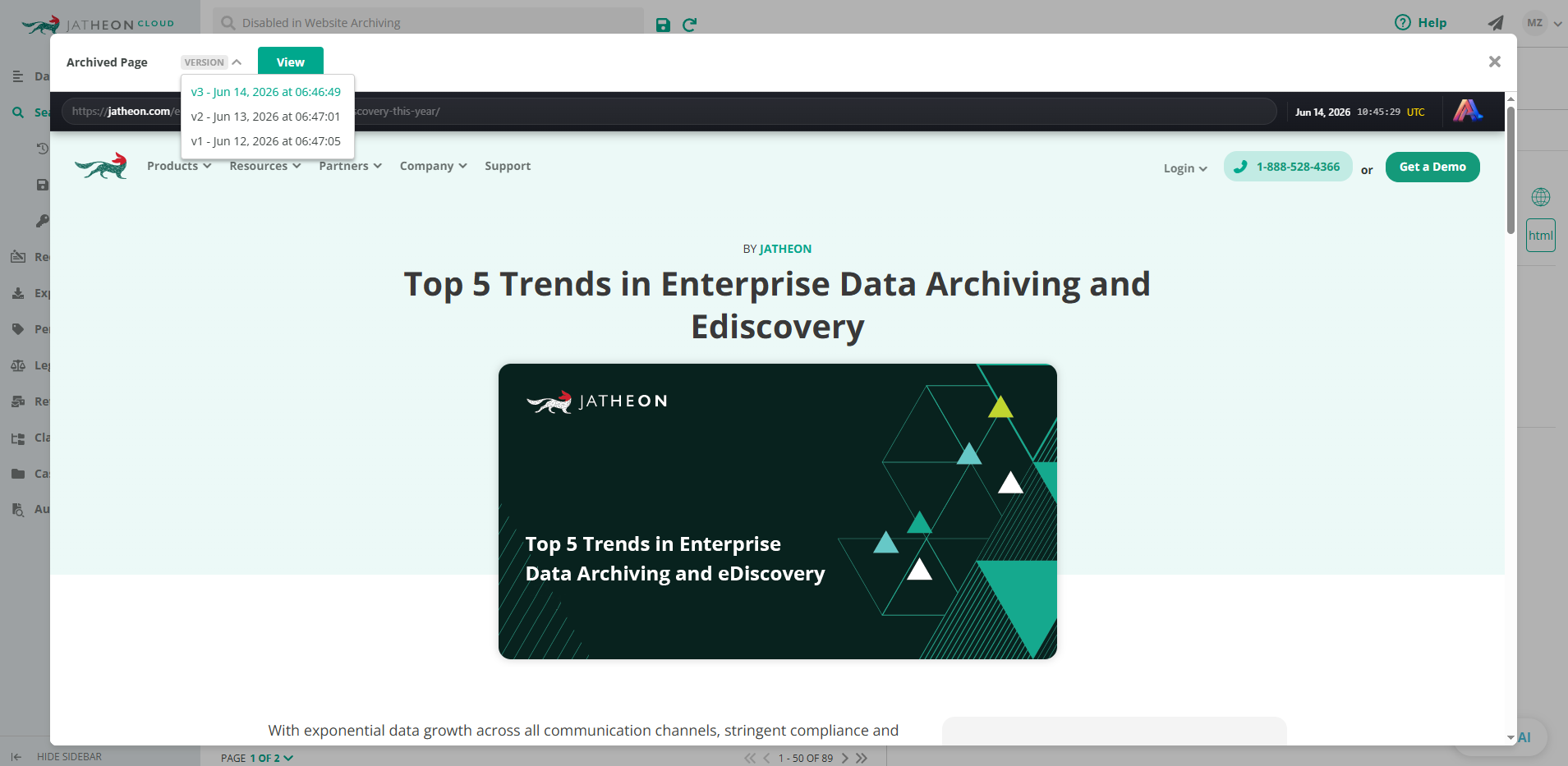Click the globe icon on right panel
This screenshot has width=1568, height=766.
coord(1541,197)
